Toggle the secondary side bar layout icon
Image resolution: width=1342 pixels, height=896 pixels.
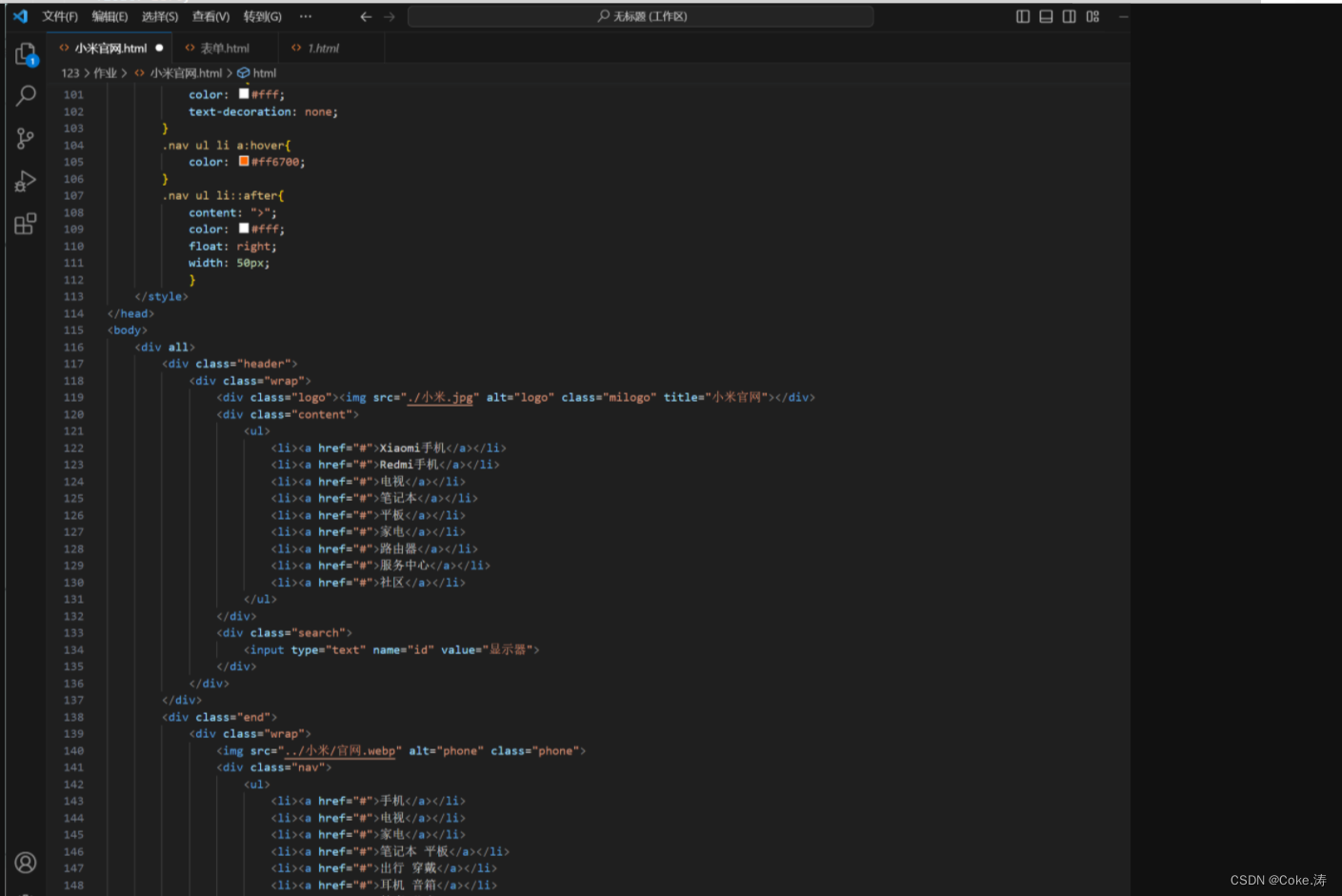(x=1070, y=16)
